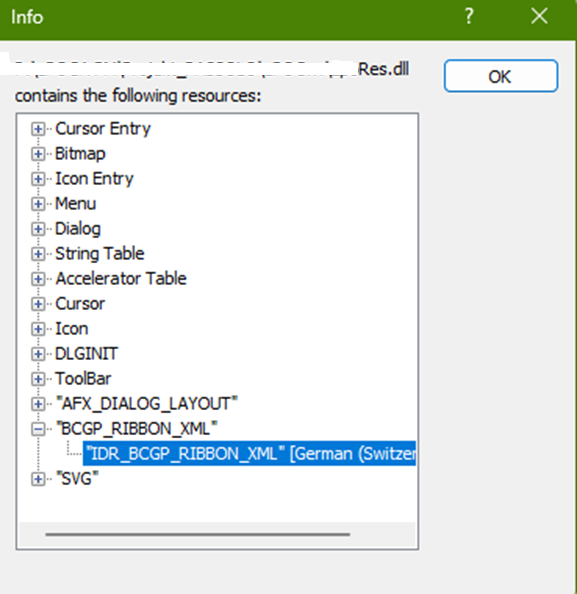
Task: Expand the Cursor resource node
Action: 38,304
